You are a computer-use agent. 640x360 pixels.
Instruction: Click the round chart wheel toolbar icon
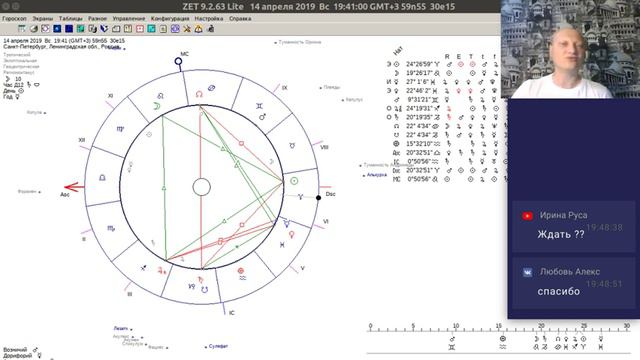45,29
